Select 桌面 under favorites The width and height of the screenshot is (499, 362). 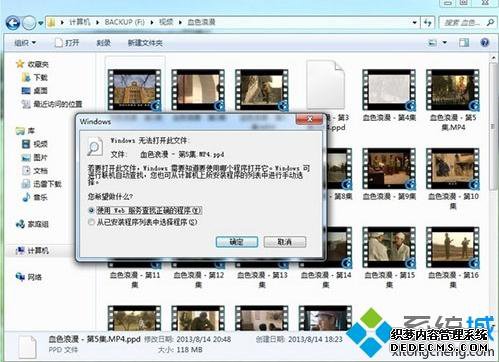point(35,90)
